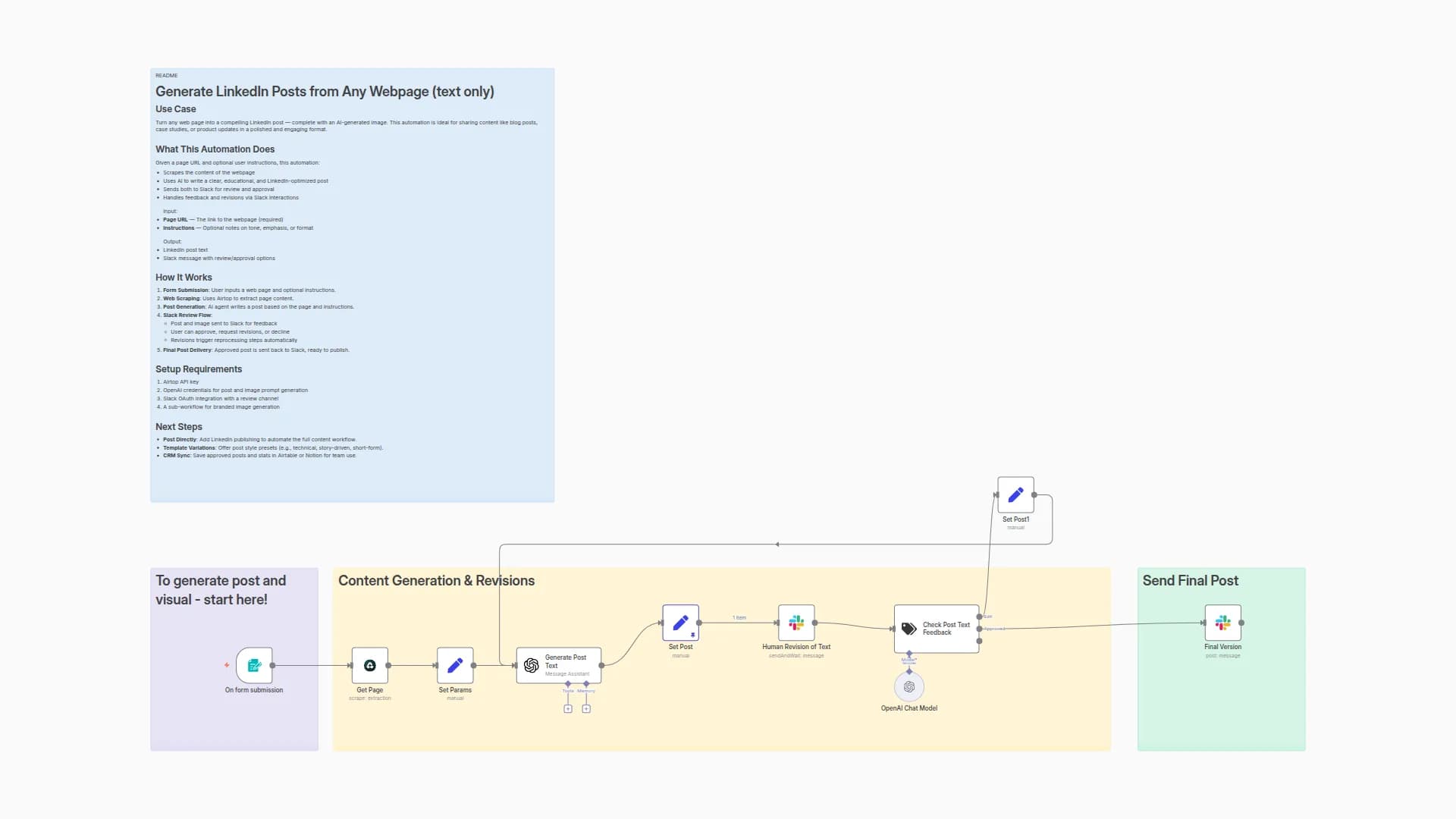Open the Final Version Slack node
The width and height of the screenshot is (1456, 819).
(1222, 623)
